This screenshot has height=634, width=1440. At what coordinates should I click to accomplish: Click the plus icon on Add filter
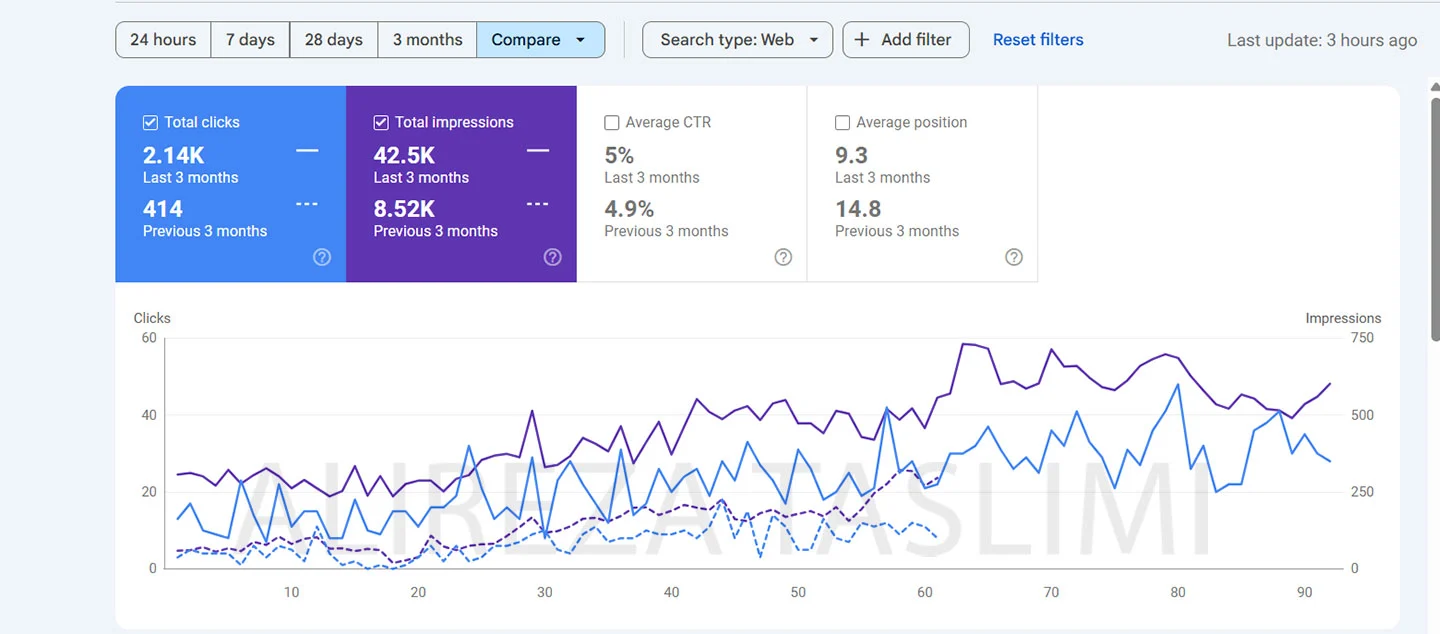tap(862, 40)
